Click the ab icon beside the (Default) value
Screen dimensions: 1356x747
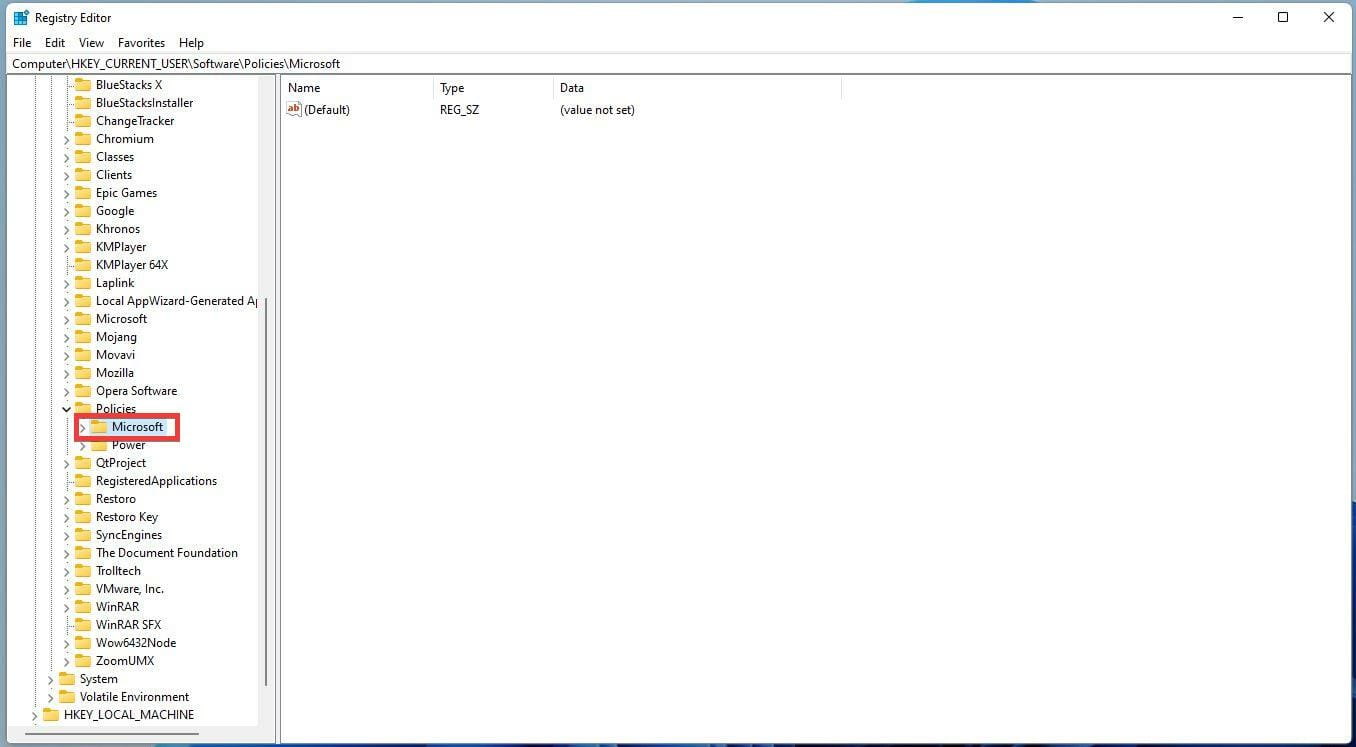pos(293,109)
